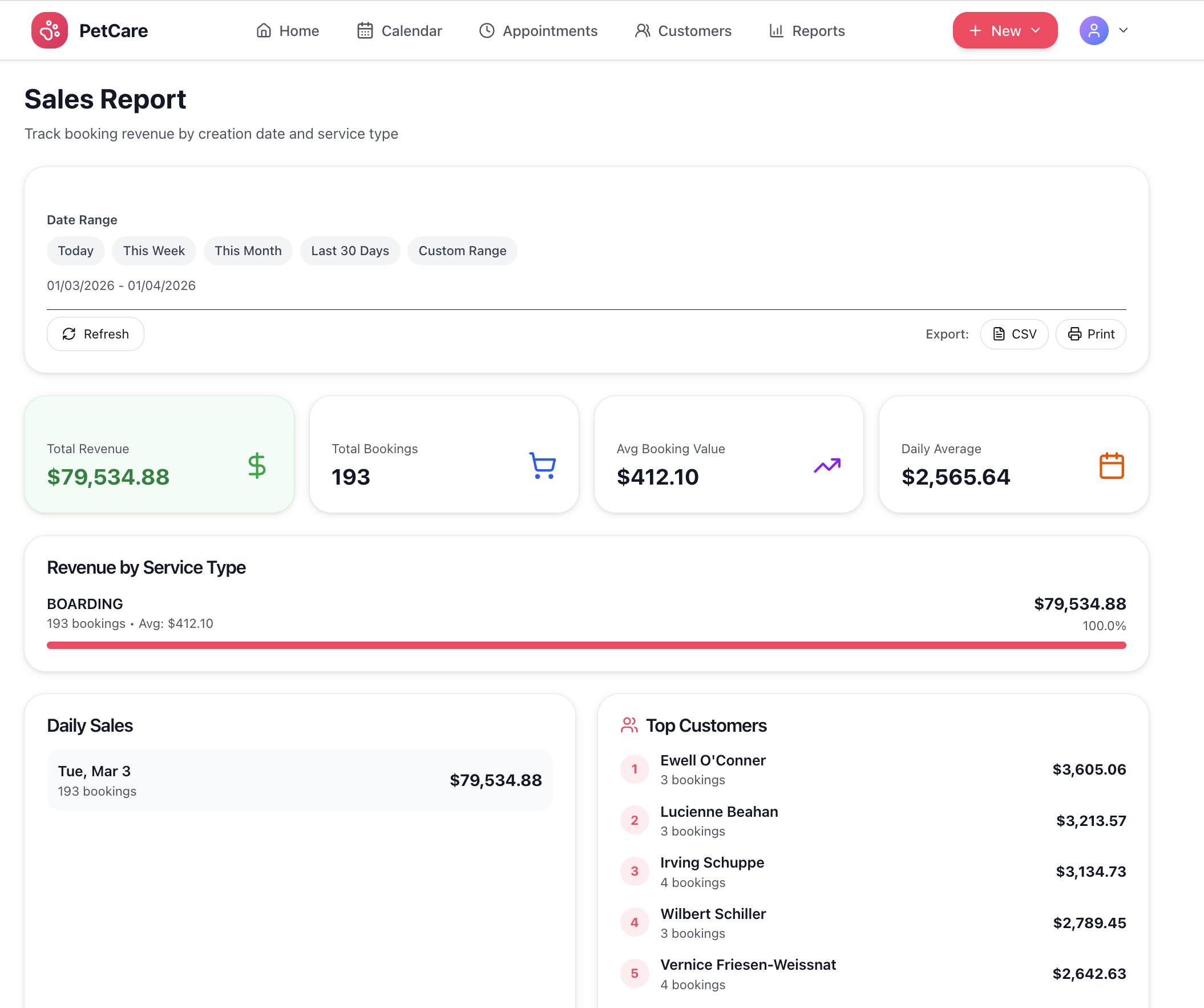Click the shopping cart icon on Total Bookings card
Image resolution: width=1204 pixels, height=1008 pixels.
coord(541,466)
